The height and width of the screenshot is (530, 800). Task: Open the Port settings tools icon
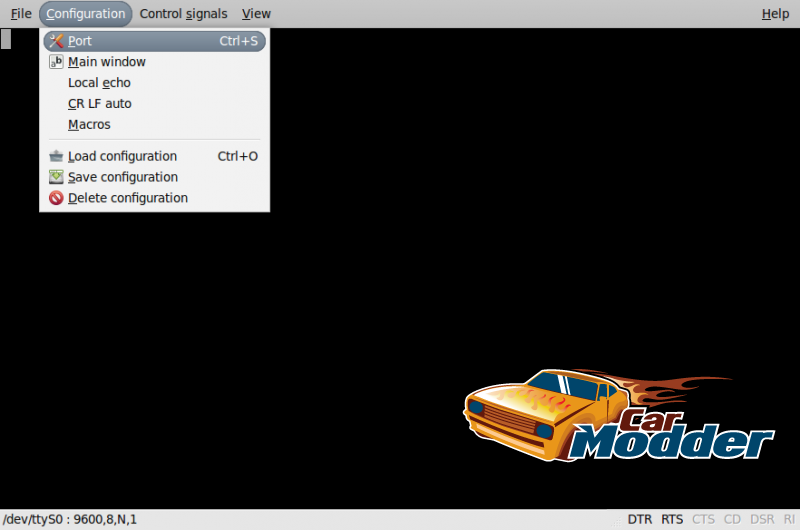[x=56, y=41]
